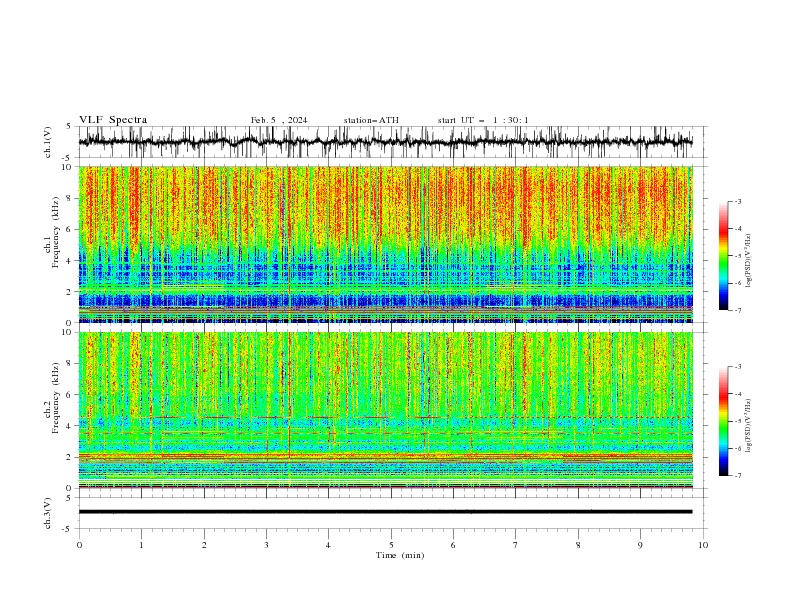Click the time axis tick label "6"
Screen dimensions: 792x612
(453, 545)
